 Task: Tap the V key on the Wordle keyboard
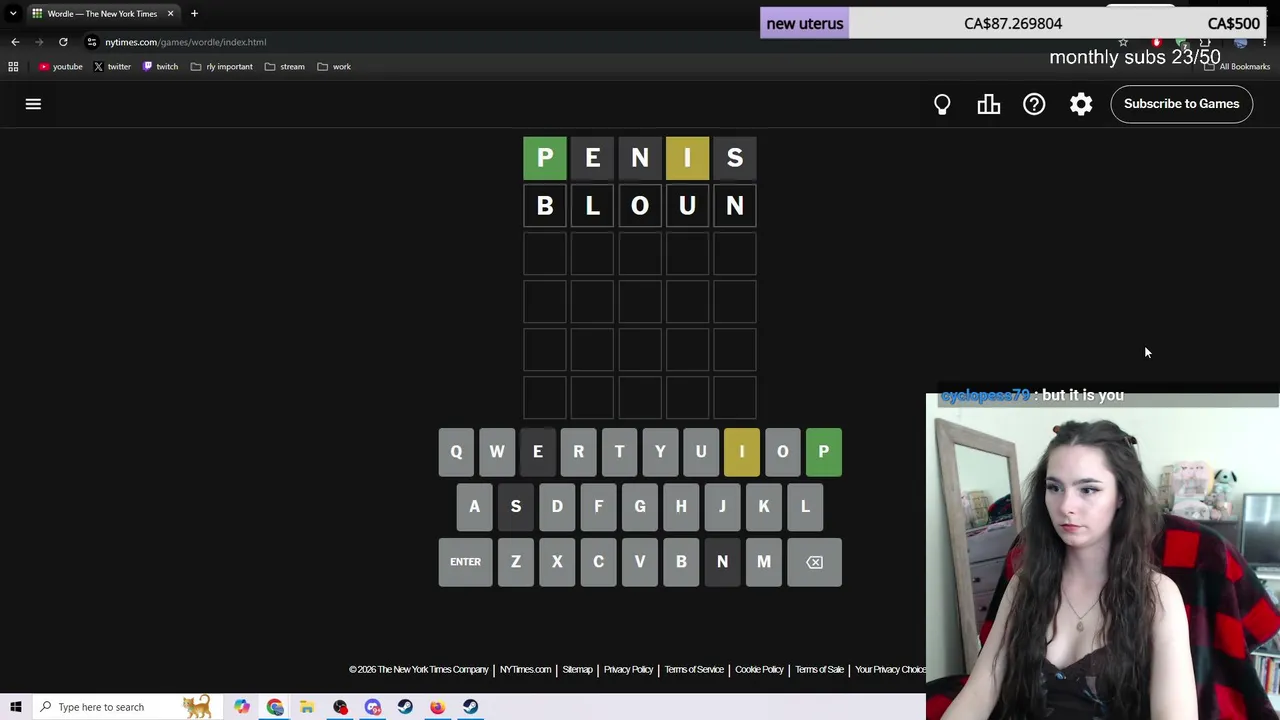coord(640,562)
